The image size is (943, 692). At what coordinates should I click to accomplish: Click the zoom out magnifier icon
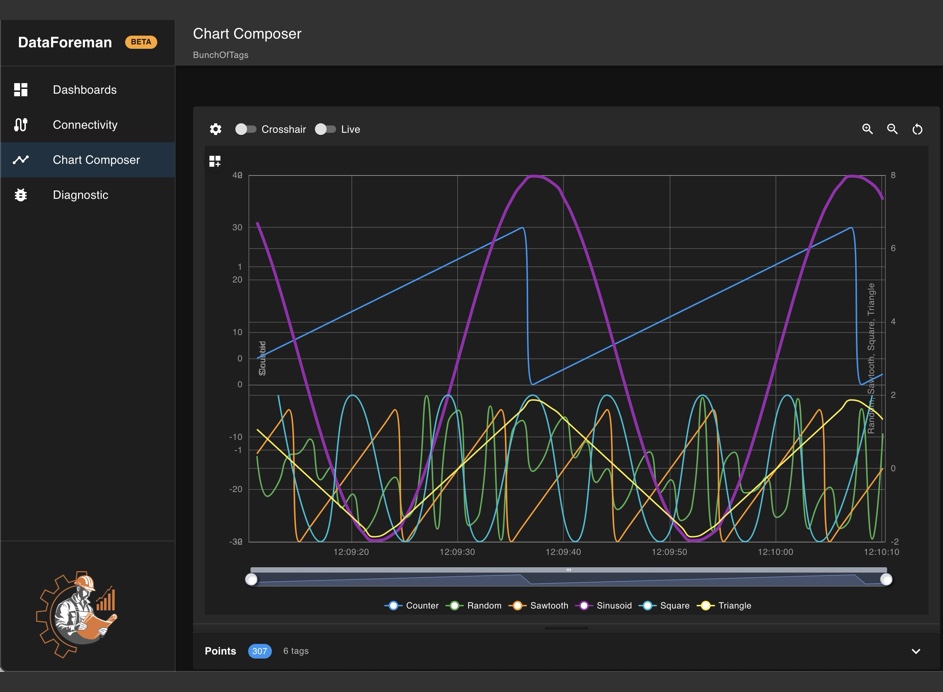pos(892,129)
